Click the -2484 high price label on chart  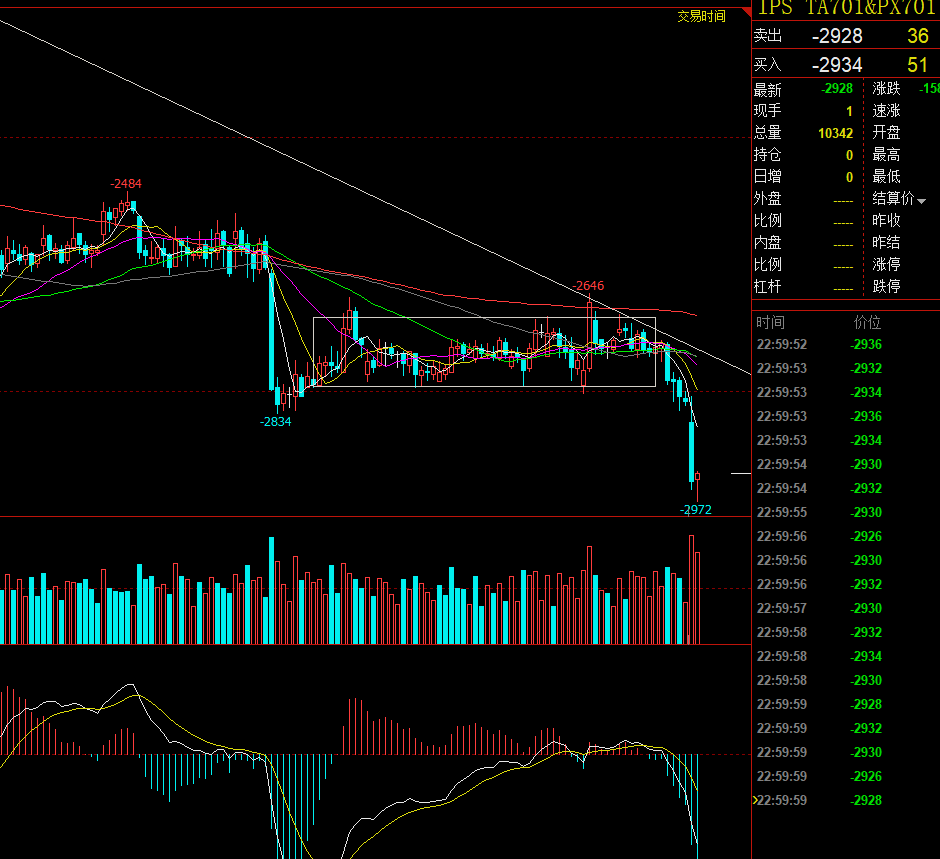126,184
